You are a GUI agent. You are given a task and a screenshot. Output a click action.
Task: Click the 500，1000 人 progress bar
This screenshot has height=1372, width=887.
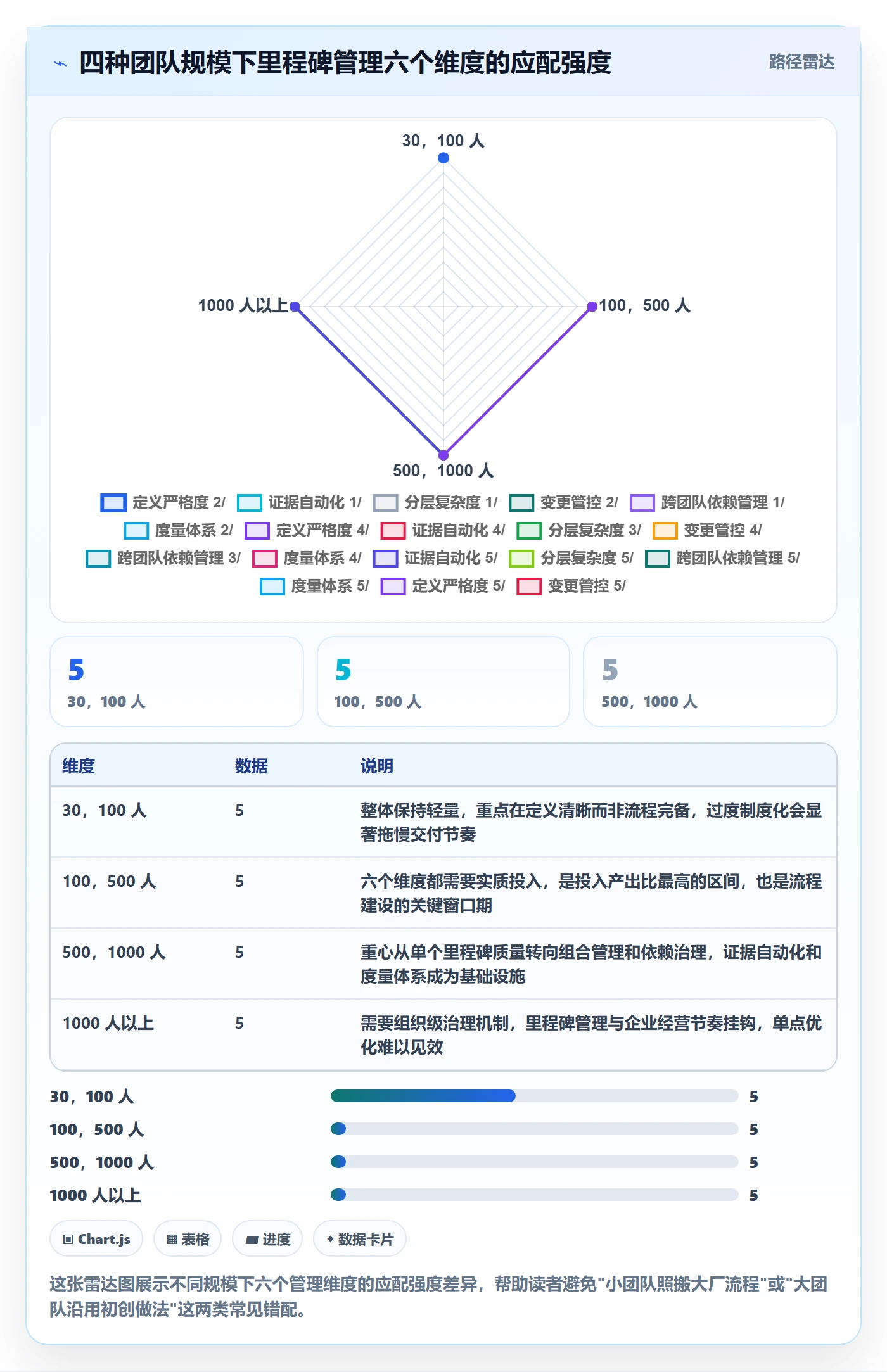coord(535,1162)
